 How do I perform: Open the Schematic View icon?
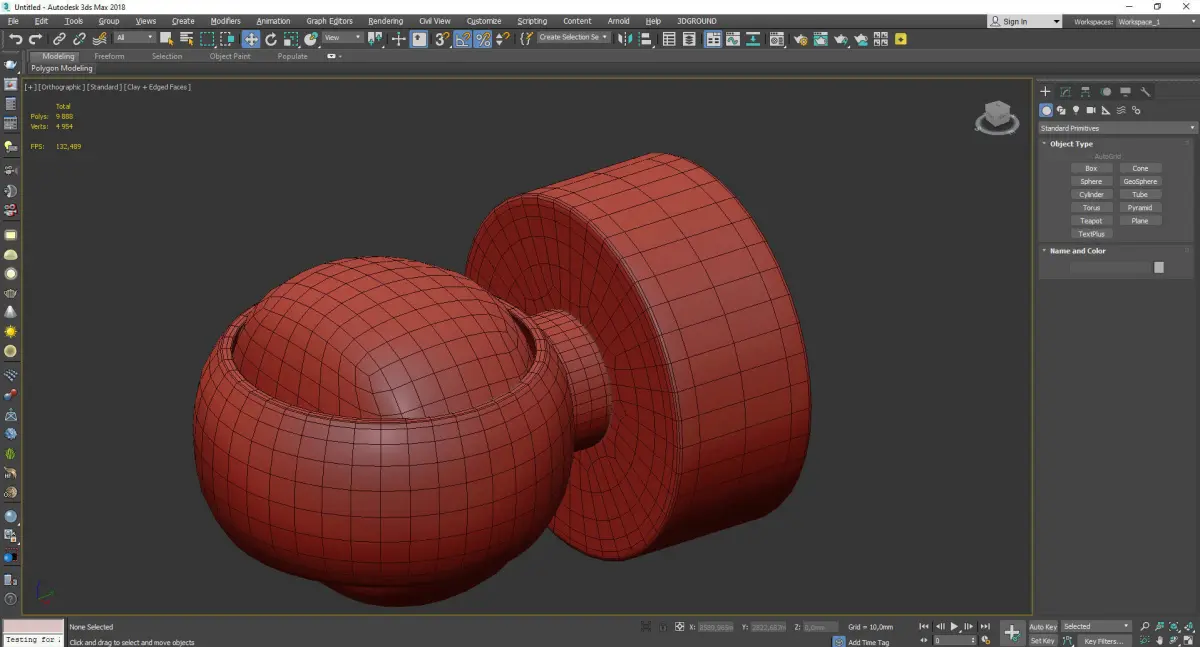pos(753,39)
